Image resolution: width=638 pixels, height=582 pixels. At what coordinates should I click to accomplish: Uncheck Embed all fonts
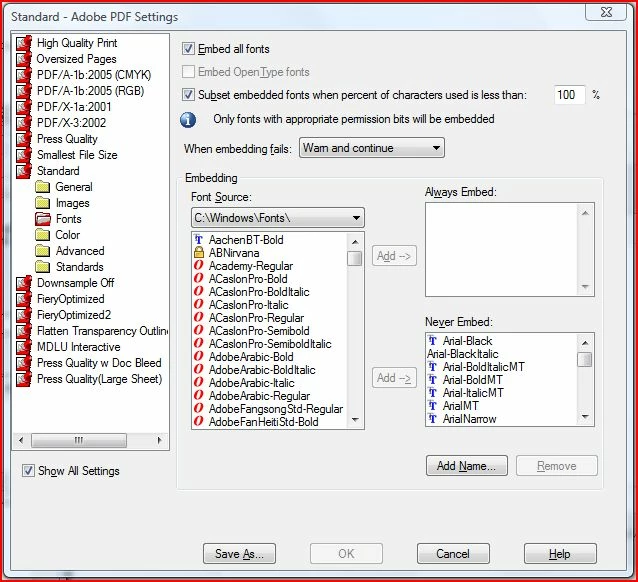click(188, 49)
